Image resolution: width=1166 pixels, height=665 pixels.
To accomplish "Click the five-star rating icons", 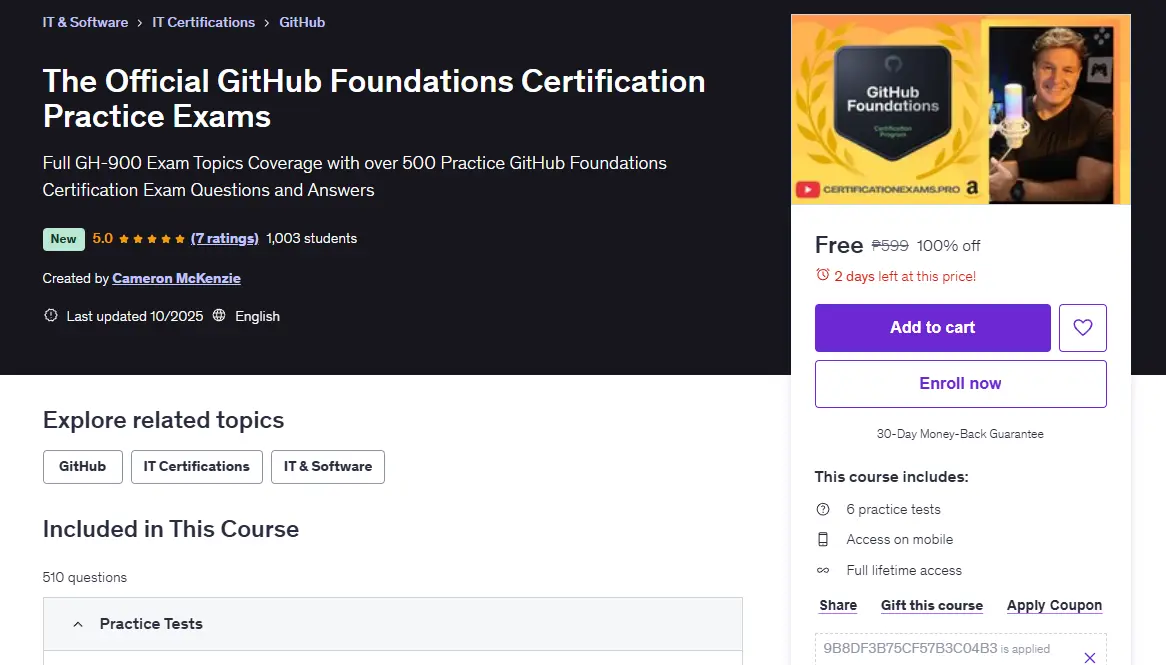I will pos(152,239).
